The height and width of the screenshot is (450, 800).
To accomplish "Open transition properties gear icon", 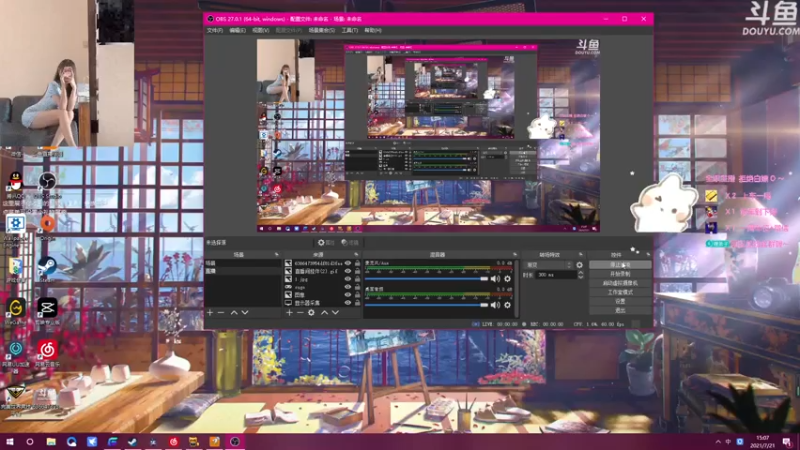I will click(579, 265).
